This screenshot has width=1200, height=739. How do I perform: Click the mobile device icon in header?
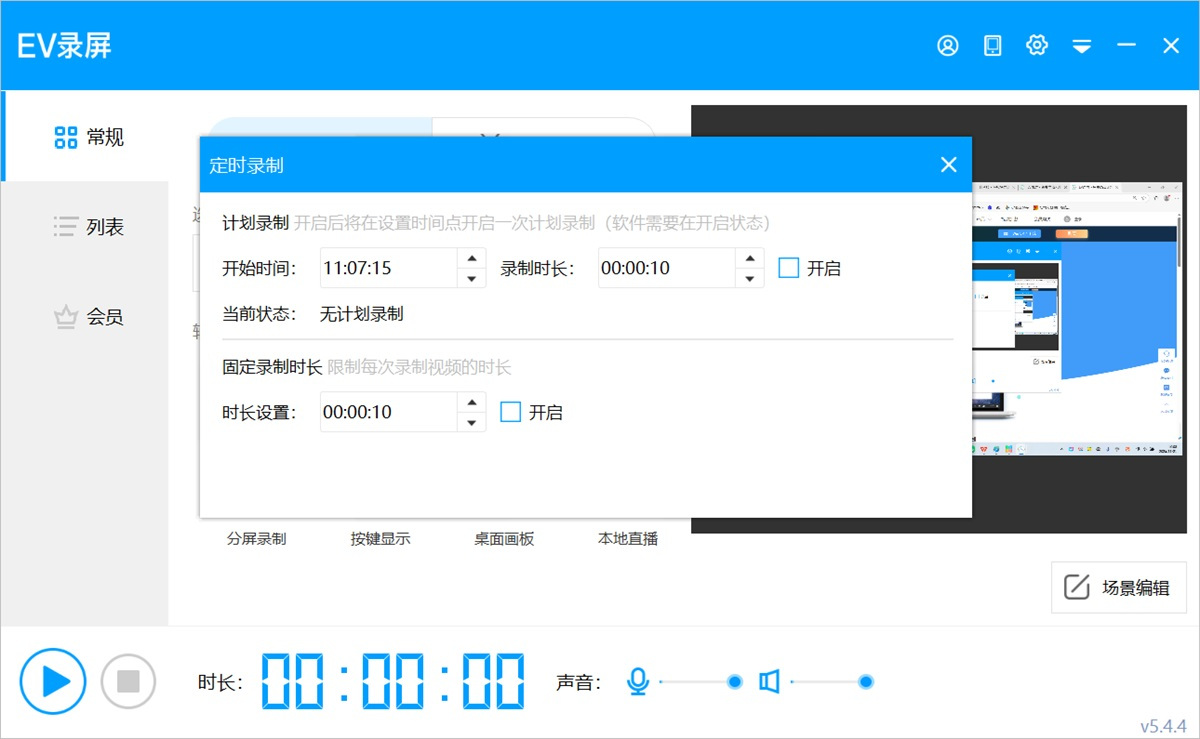(x=992, y=46)
